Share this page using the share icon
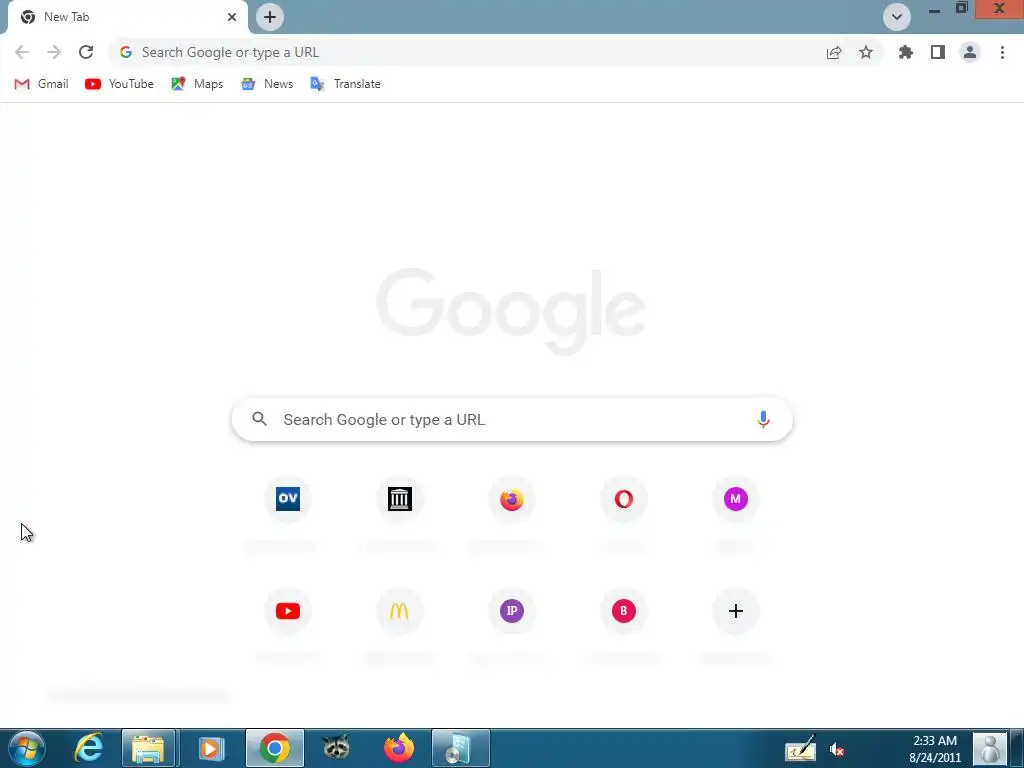Viewport: 1024px width, 768px height. point(834,52)
